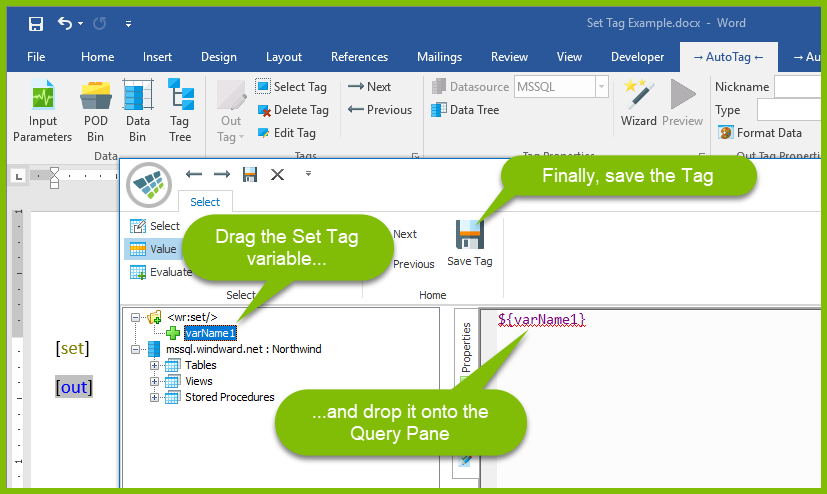
Task: Open the Tag Tree
Action: click(180, 111)
